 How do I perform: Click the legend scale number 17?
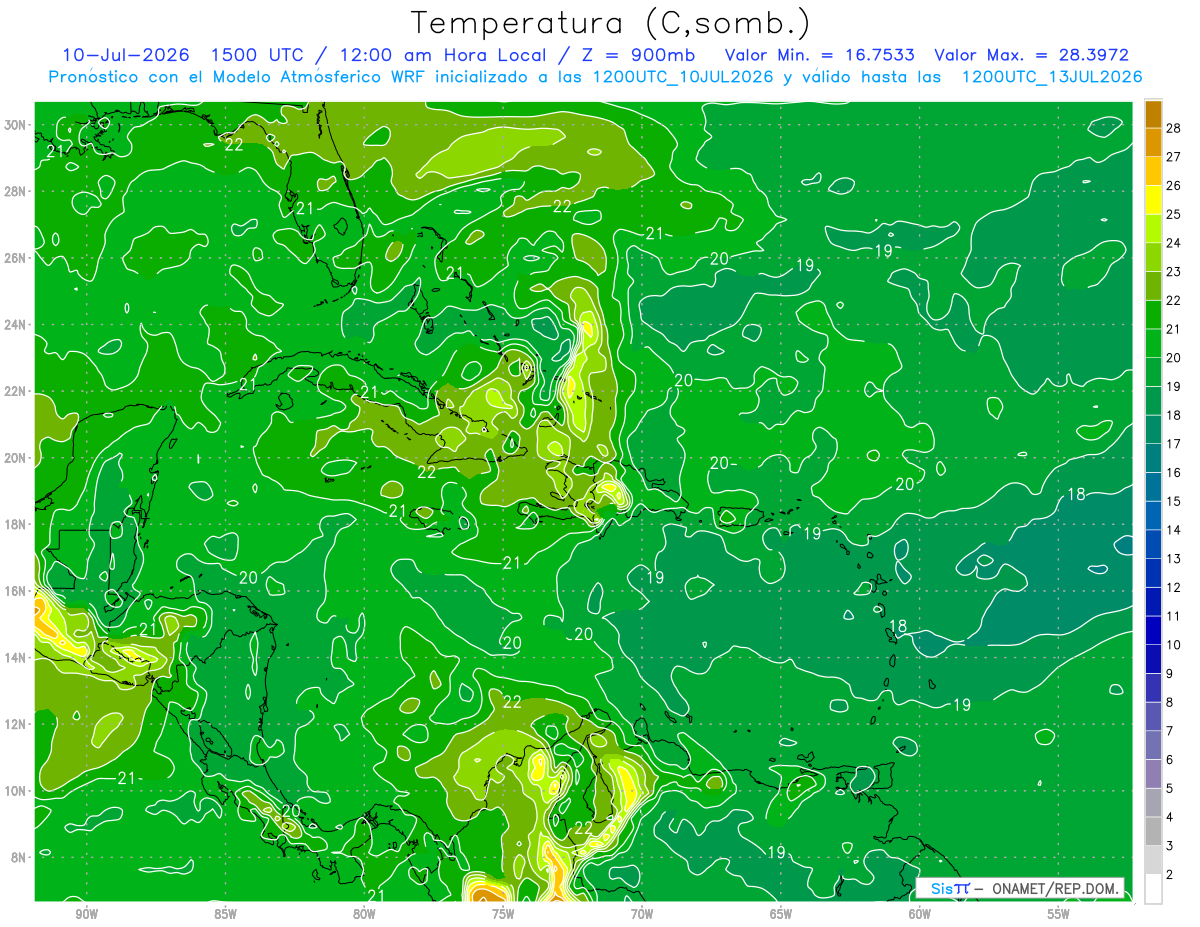1173,444
